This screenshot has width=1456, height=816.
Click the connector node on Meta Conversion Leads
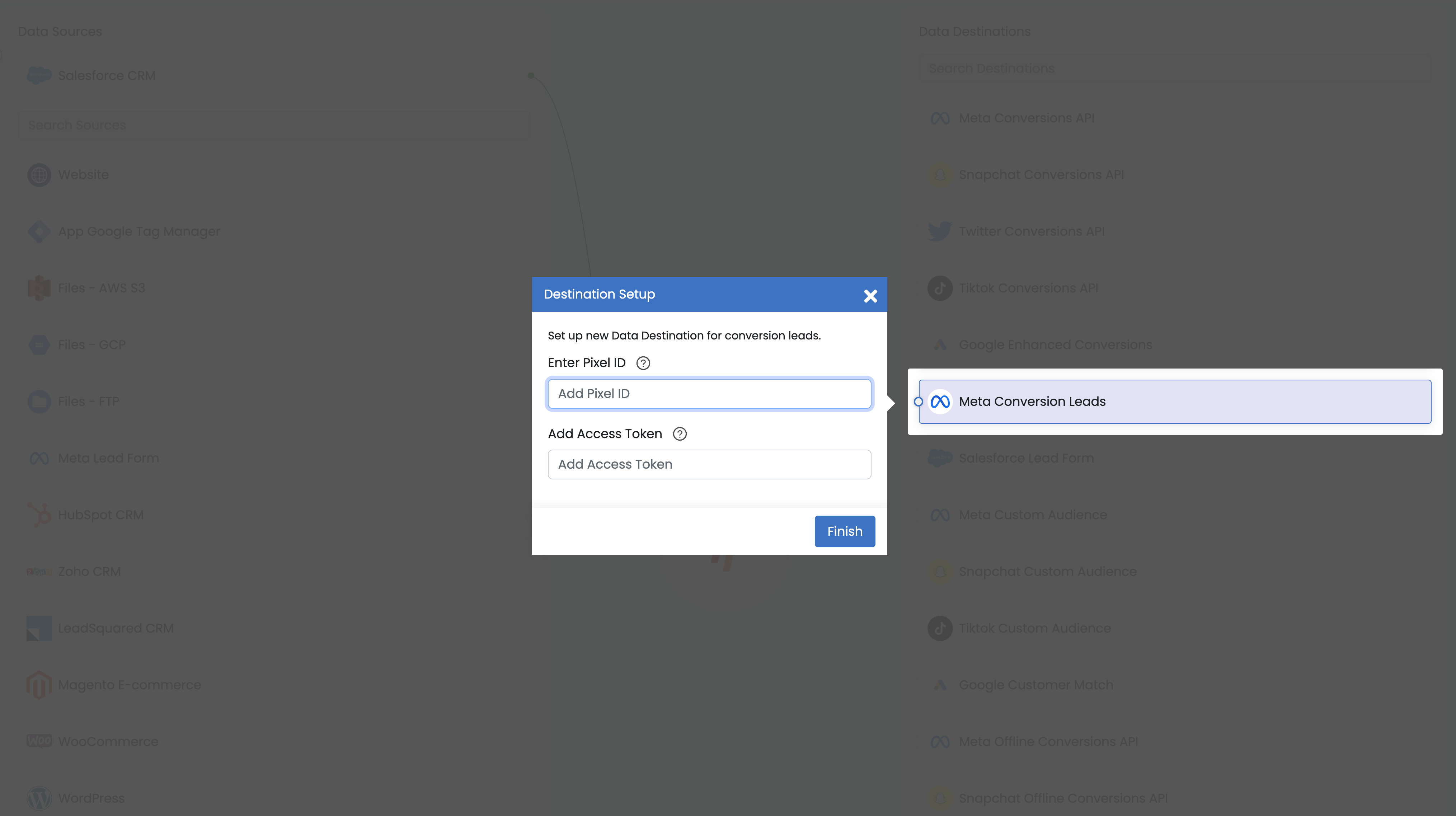tap(919, 402)
